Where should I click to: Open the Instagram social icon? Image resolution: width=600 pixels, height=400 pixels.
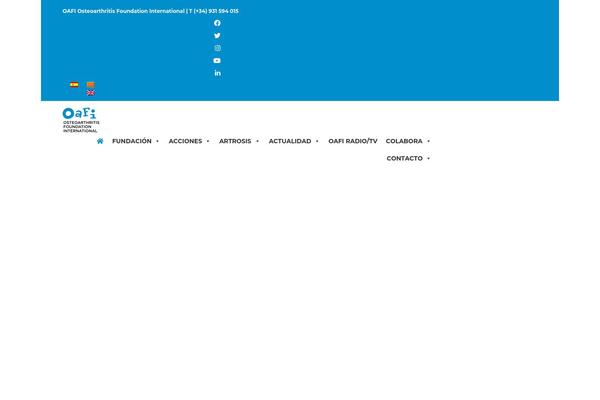click(x=217, y=48)
